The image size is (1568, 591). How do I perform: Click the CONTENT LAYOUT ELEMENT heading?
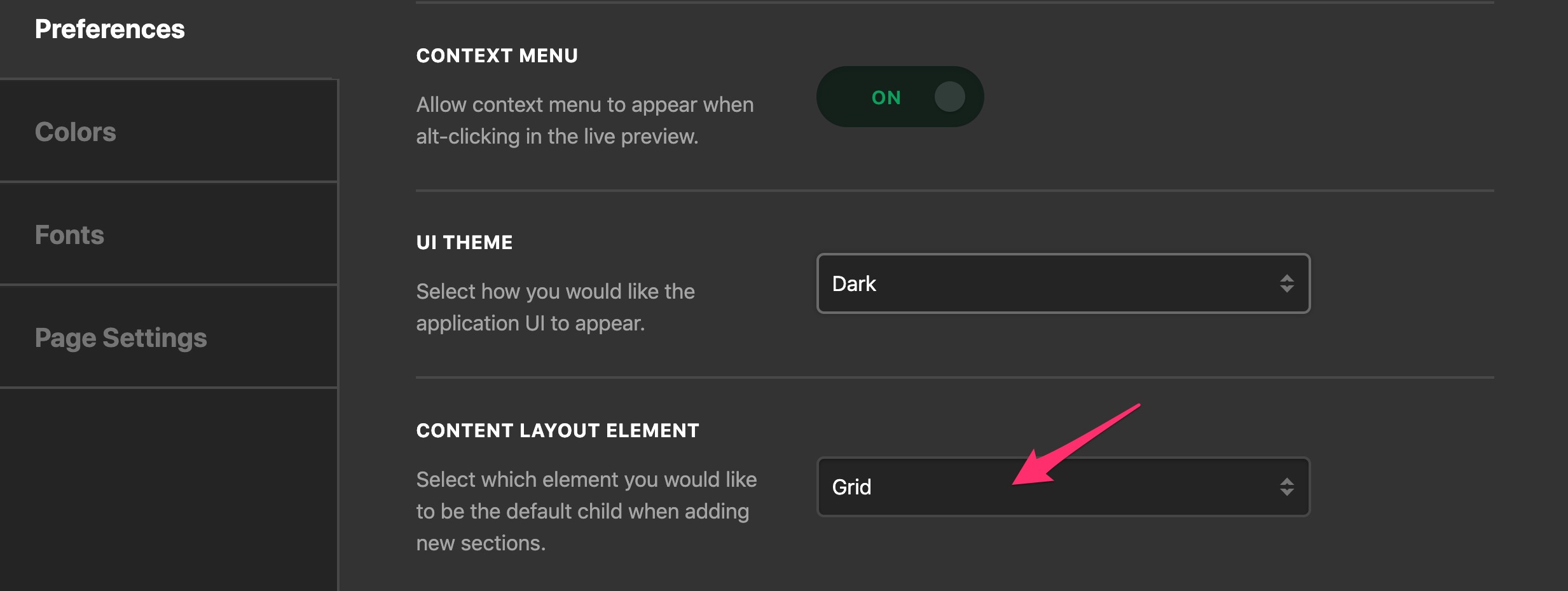pos(558,431)
